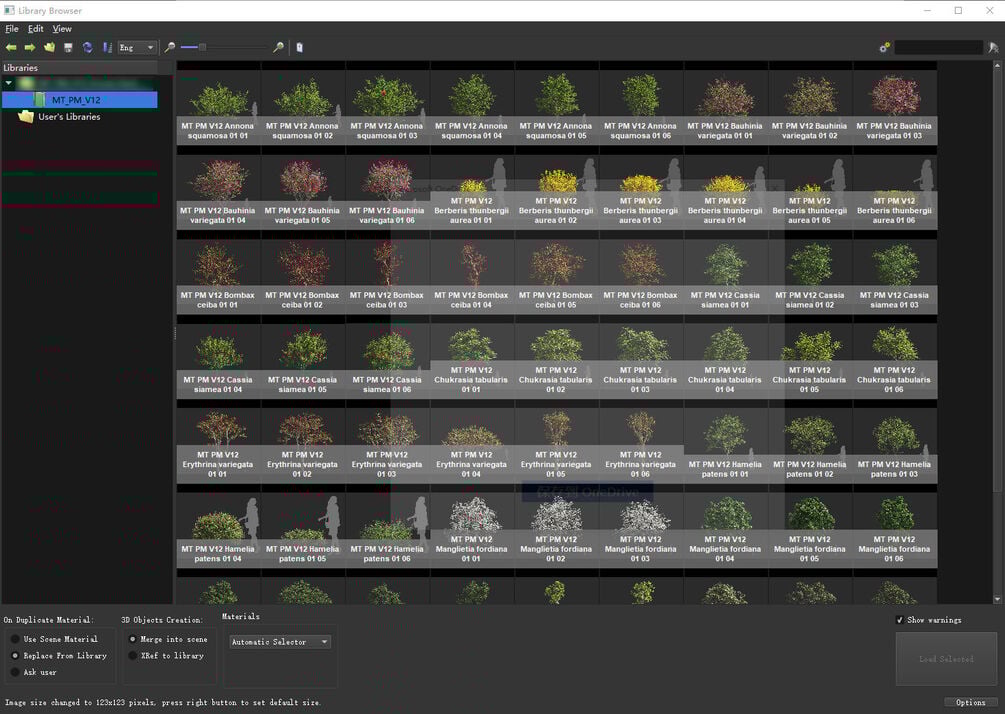Click the blue sort columns toolbar icon

click(x=107, y=47)
